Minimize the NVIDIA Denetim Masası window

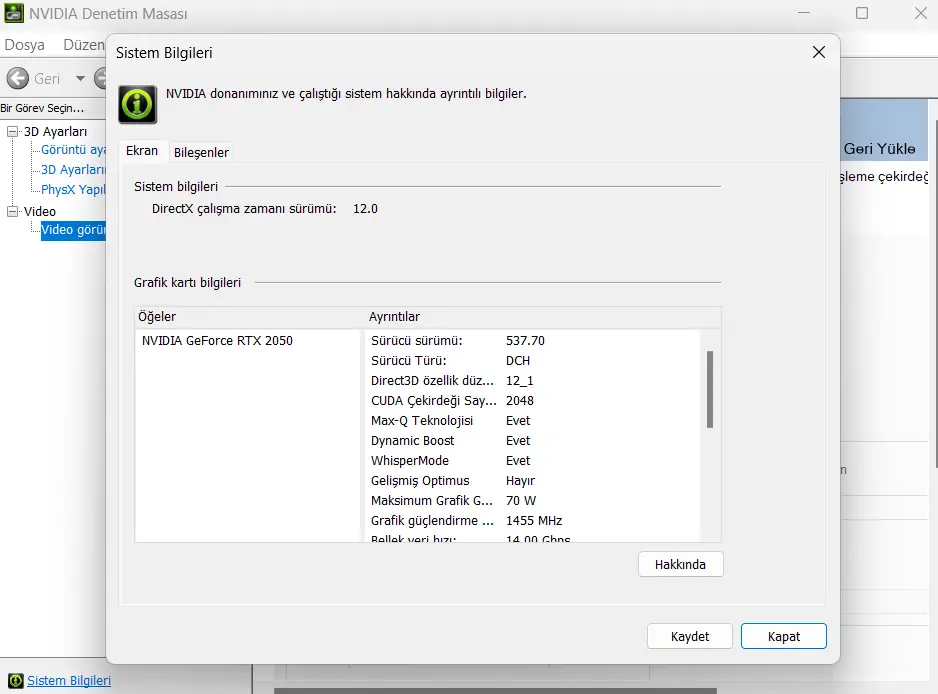pos(804,13)
